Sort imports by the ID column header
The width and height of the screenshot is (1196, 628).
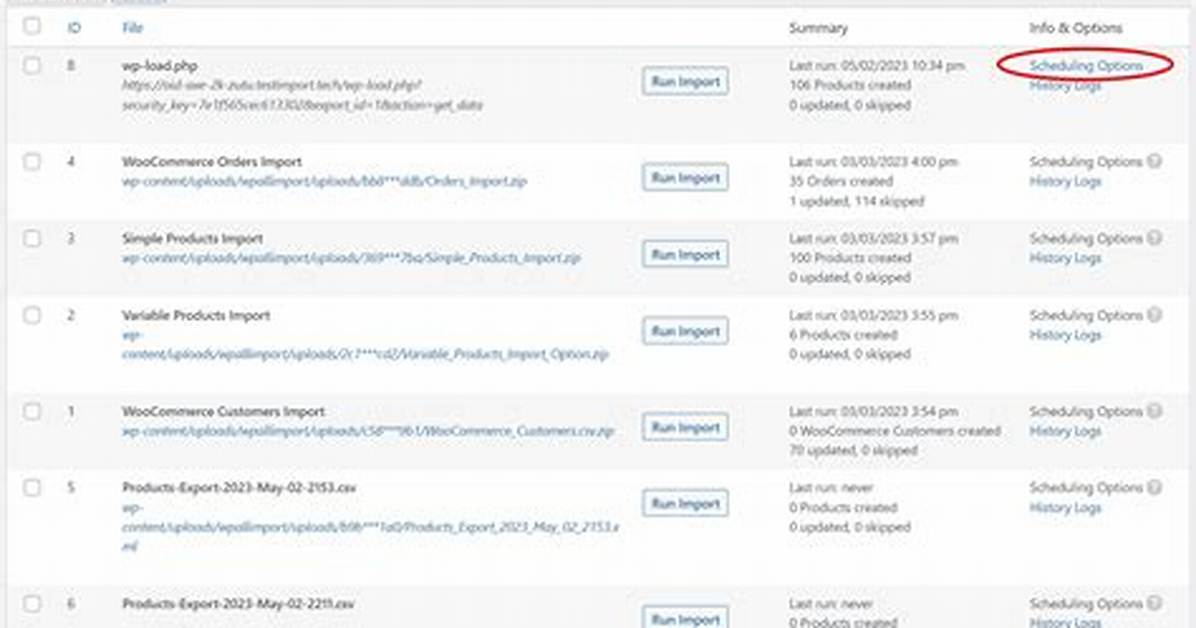pyautogui.click(x=74, y=27)
